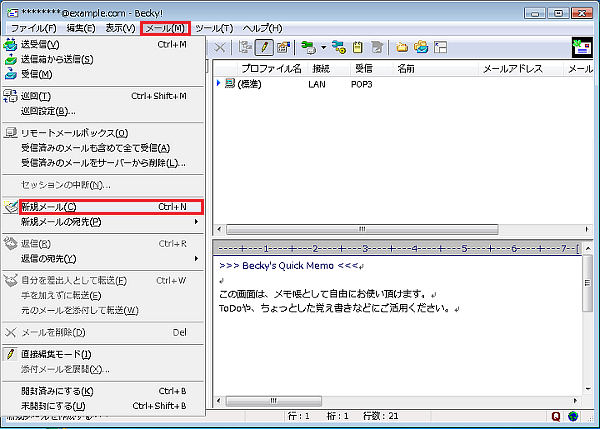
Task: Click left arrow of profile list scrollbar
Action: [x=219, y=229]
